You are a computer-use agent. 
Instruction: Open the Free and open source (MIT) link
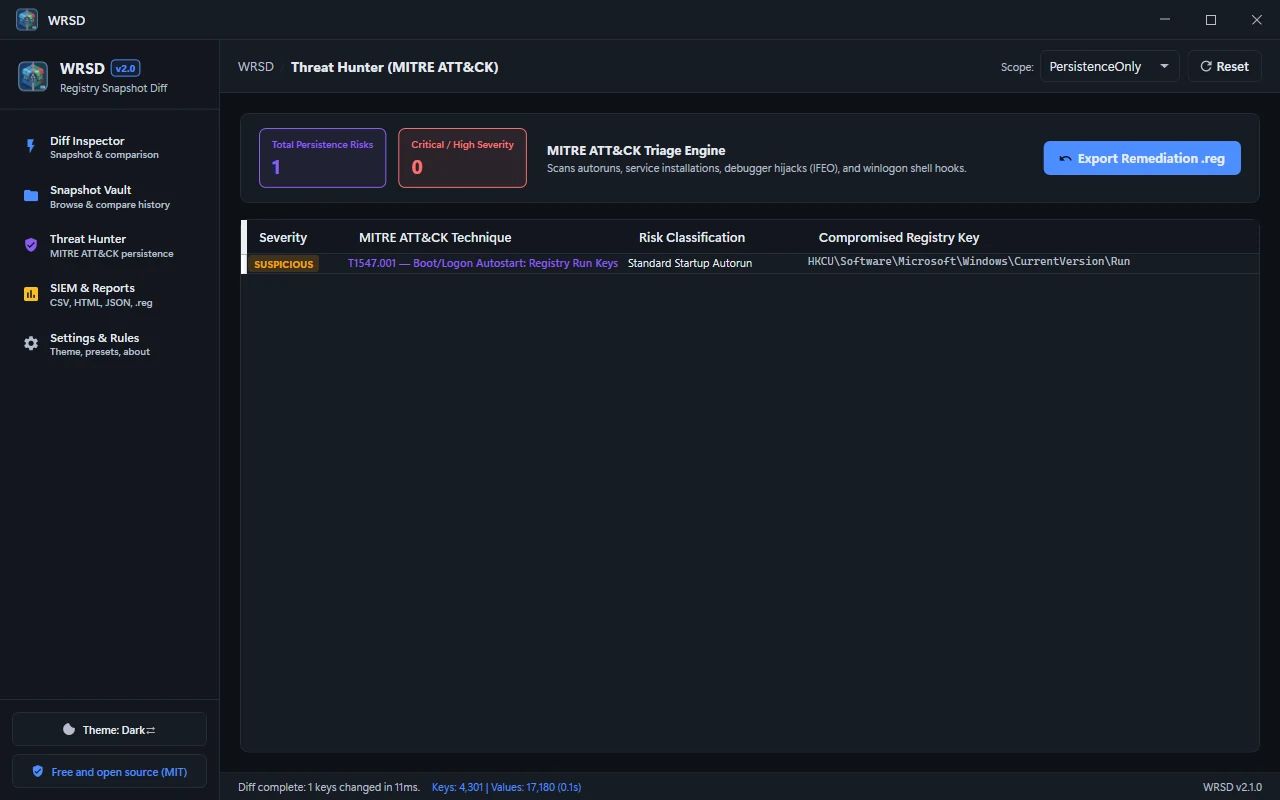[x=109, y=772]
